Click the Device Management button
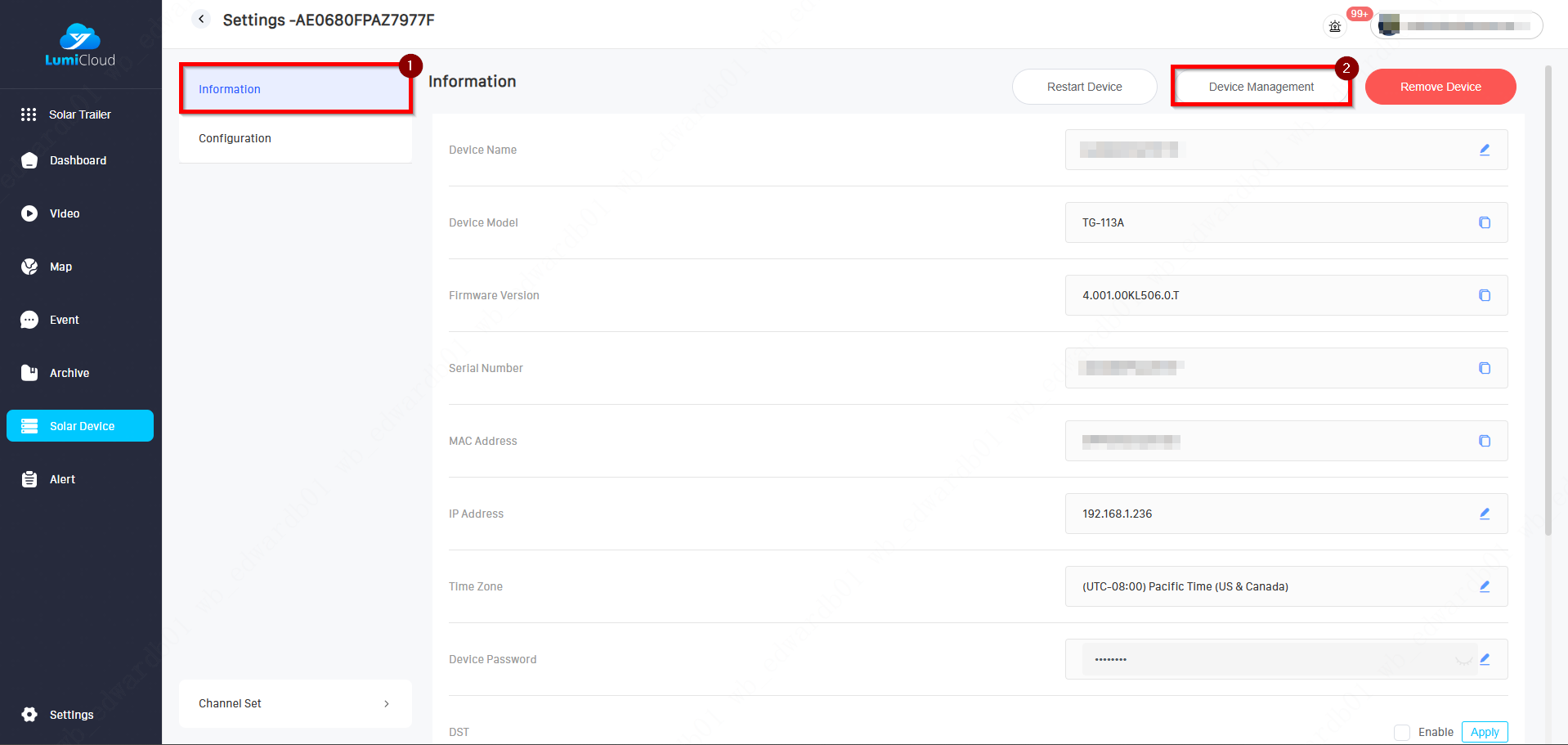The width and height of the screenshot is (1568, 745). [x=1261, y=87]
